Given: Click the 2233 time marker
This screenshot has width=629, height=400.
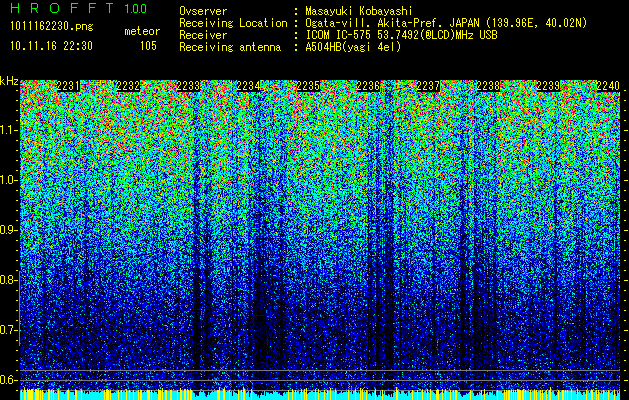Looking at the screenshot, I should [x=188, y=86].
